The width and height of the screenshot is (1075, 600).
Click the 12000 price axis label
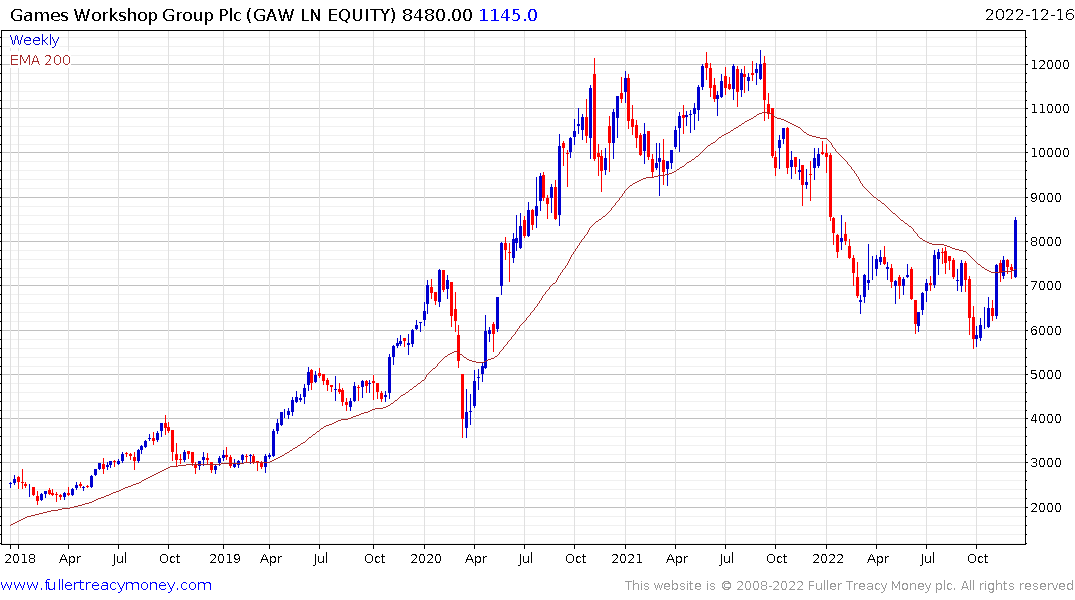pyautogui.click(x=1050, y=64)
